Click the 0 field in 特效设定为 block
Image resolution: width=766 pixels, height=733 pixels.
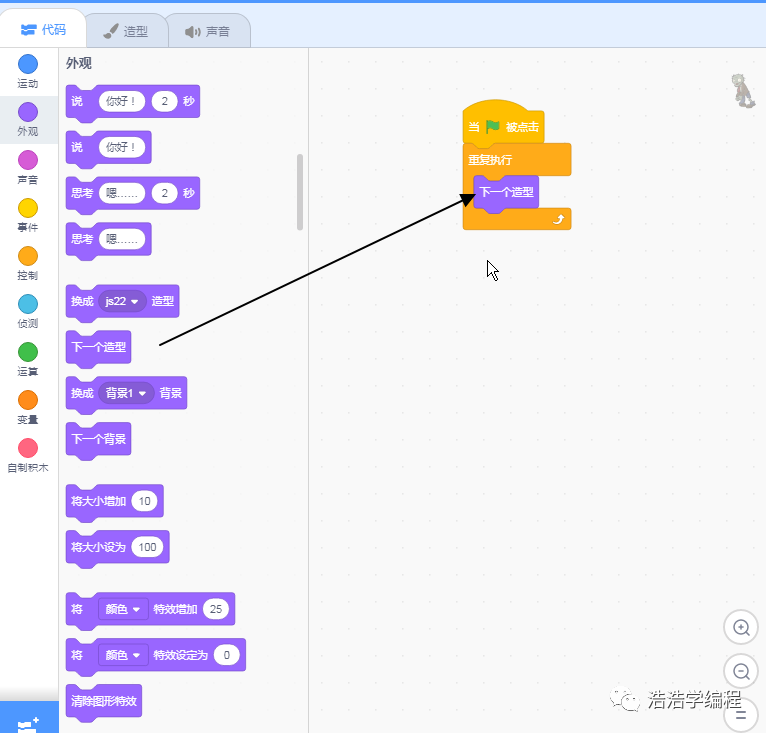point(226,655)
